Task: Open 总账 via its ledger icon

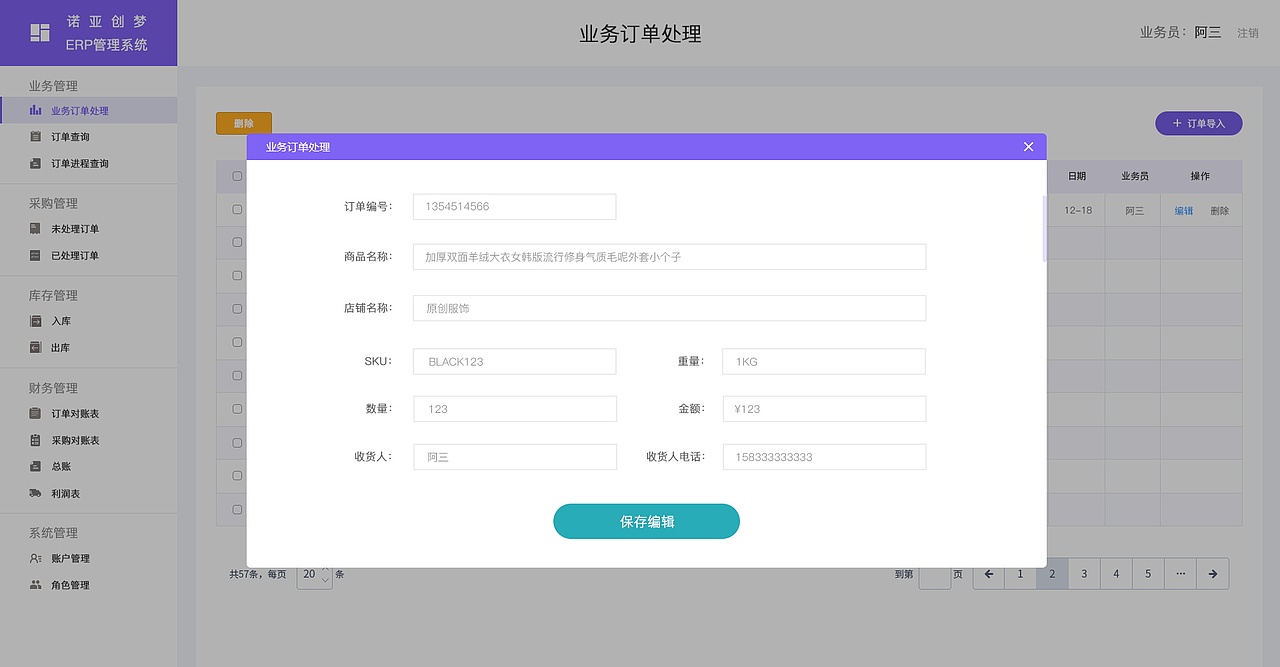Action: pos(35,466)
